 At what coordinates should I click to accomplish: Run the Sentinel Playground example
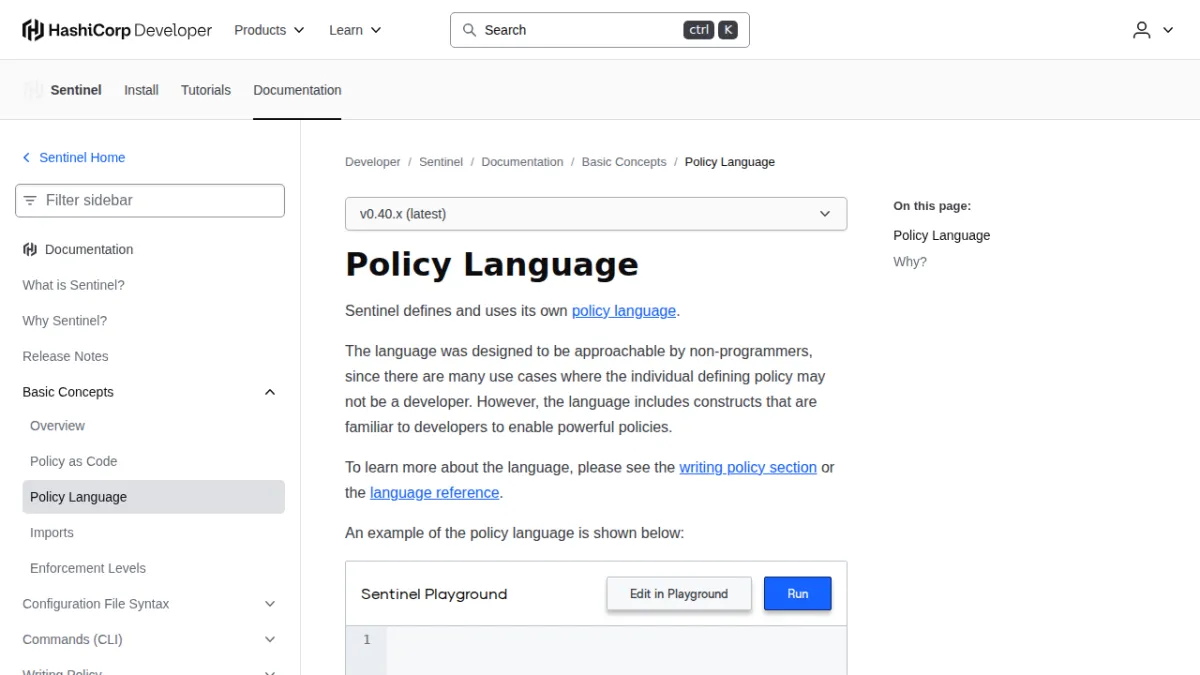click(x=798, y=594)
